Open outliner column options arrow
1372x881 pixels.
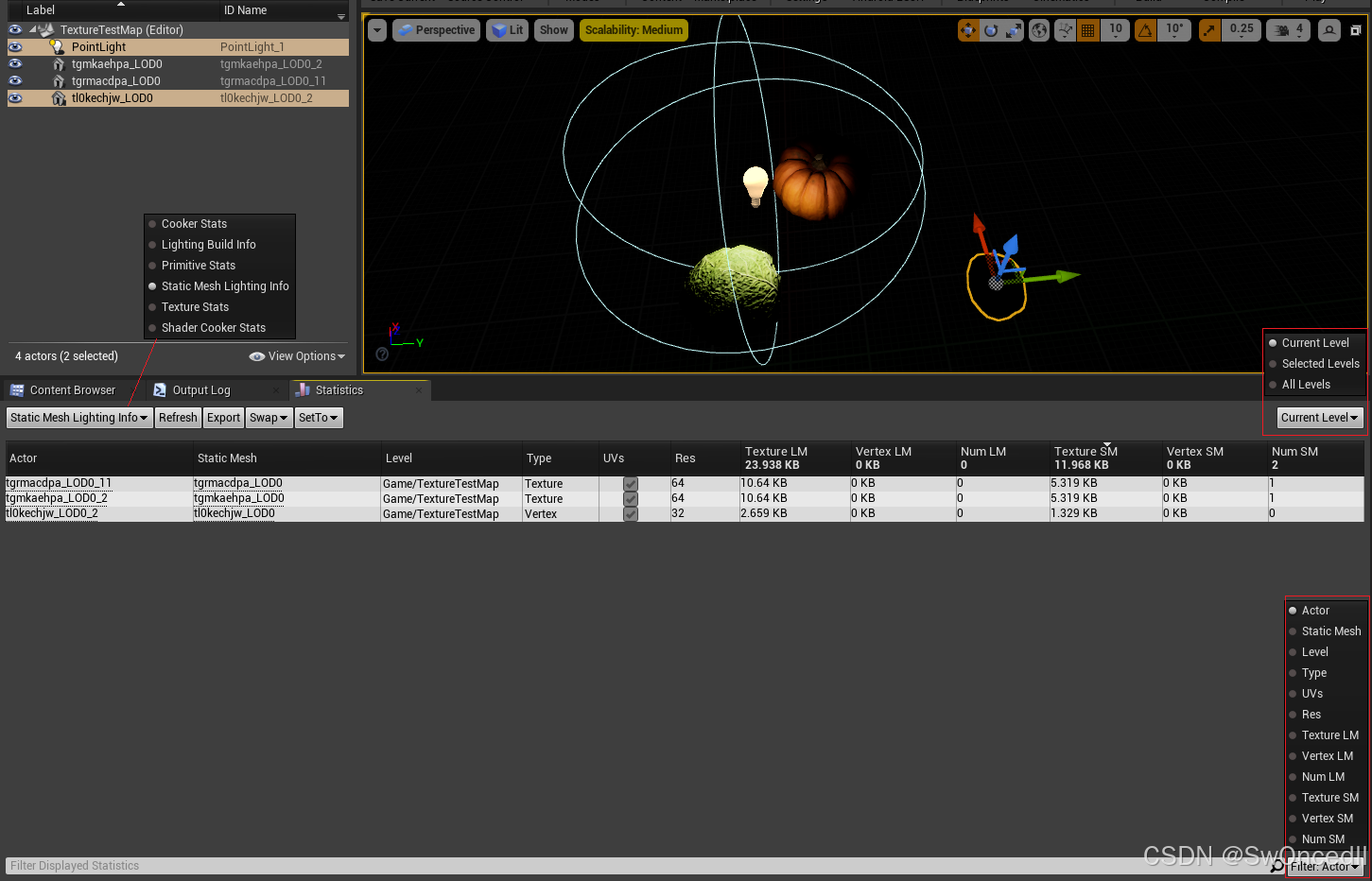coord(341,16)
